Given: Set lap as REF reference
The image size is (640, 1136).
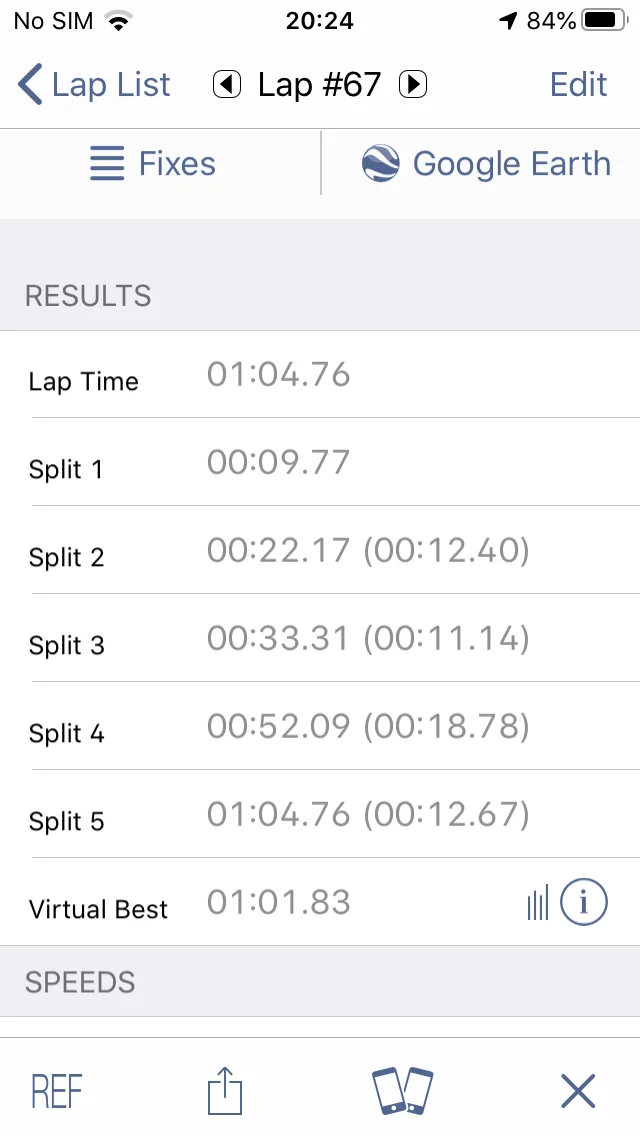Looking at the screenshot, I should (57, 1091).
